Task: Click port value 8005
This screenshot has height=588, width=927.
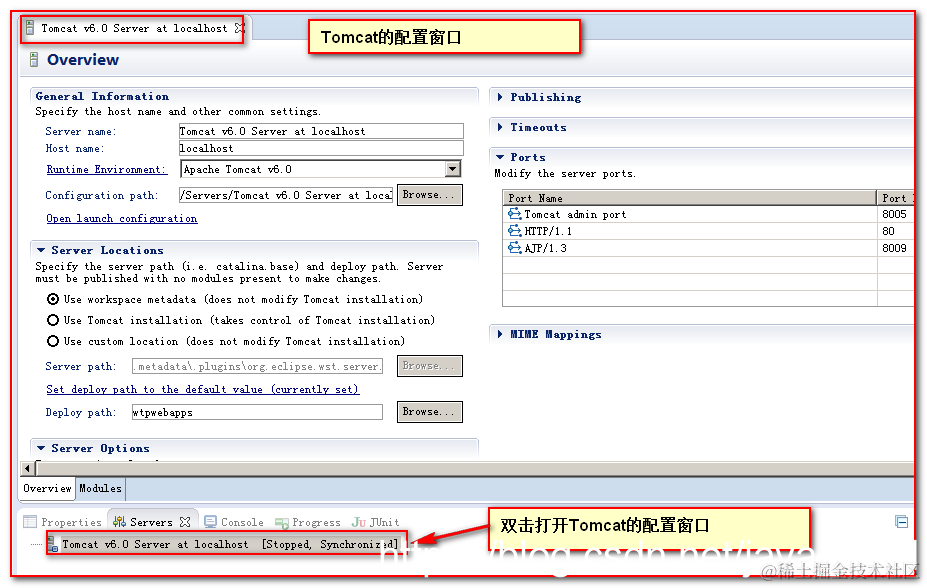Action: click(894, 214)
